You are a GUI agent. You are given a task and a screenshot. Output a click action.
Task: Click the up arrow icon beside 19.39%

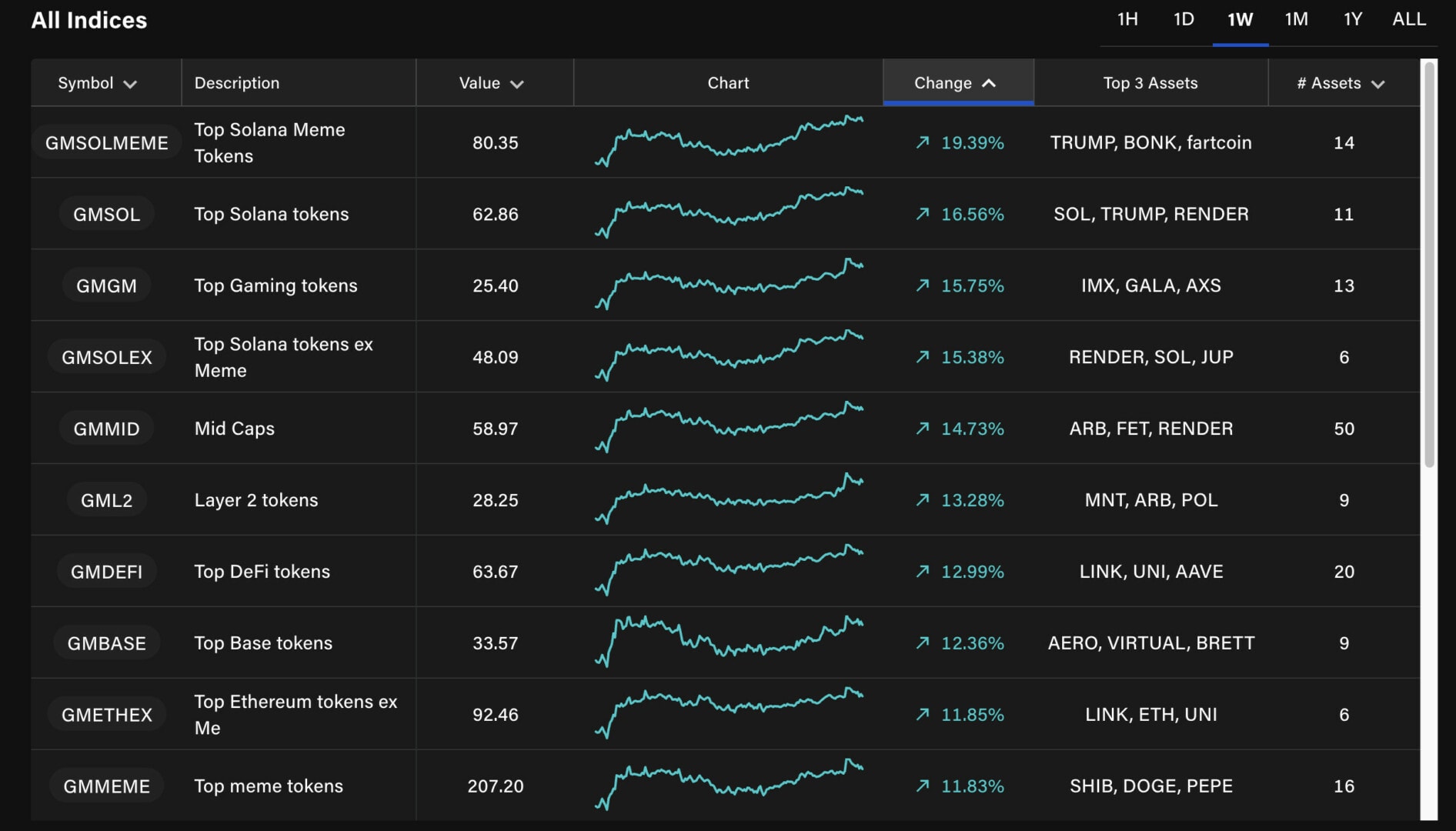pyautogui.click(x=922, y=142)
